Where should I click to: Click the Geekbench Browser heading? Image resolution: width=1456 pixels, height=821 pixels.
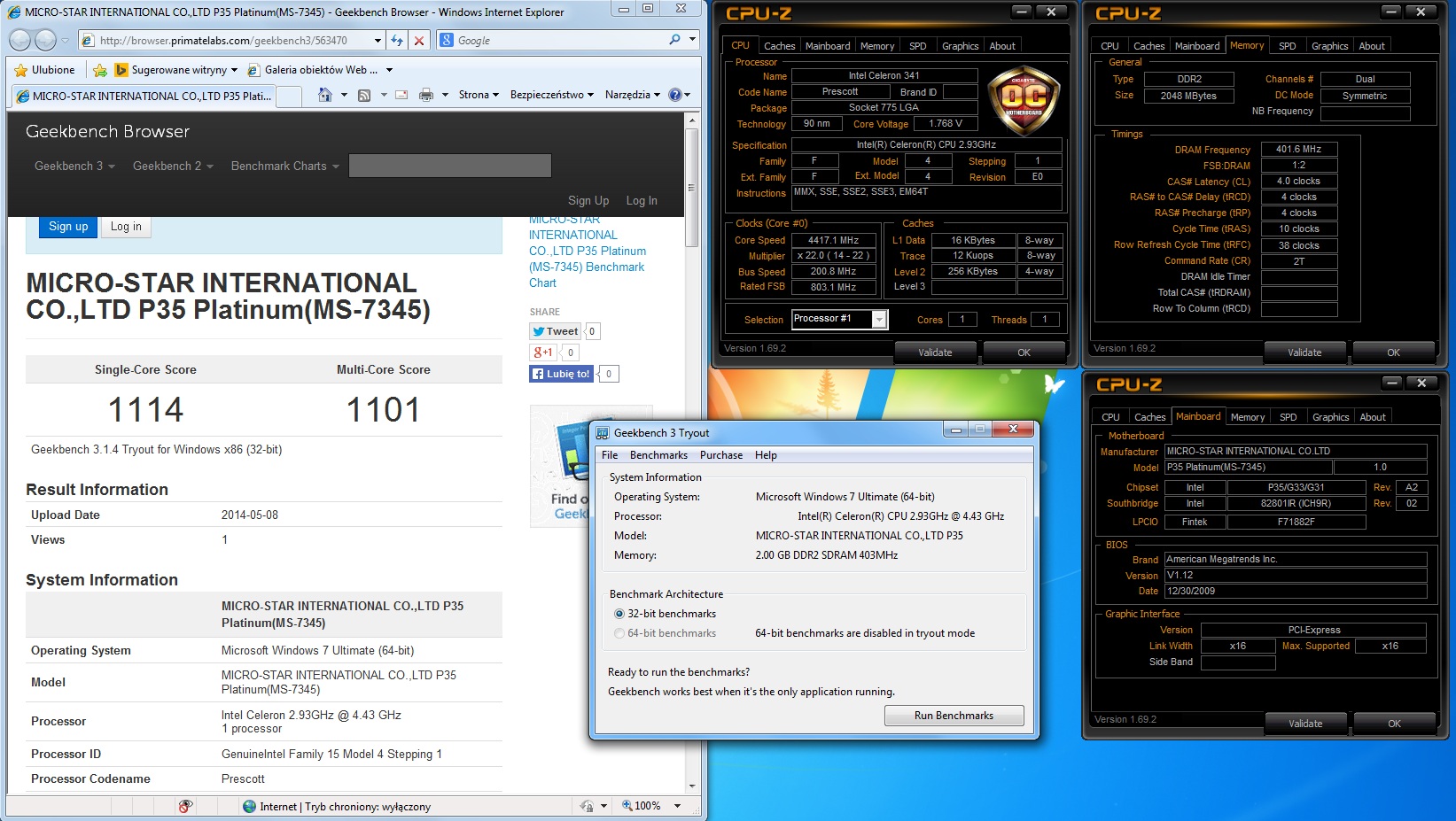click(x=107, y=131)
